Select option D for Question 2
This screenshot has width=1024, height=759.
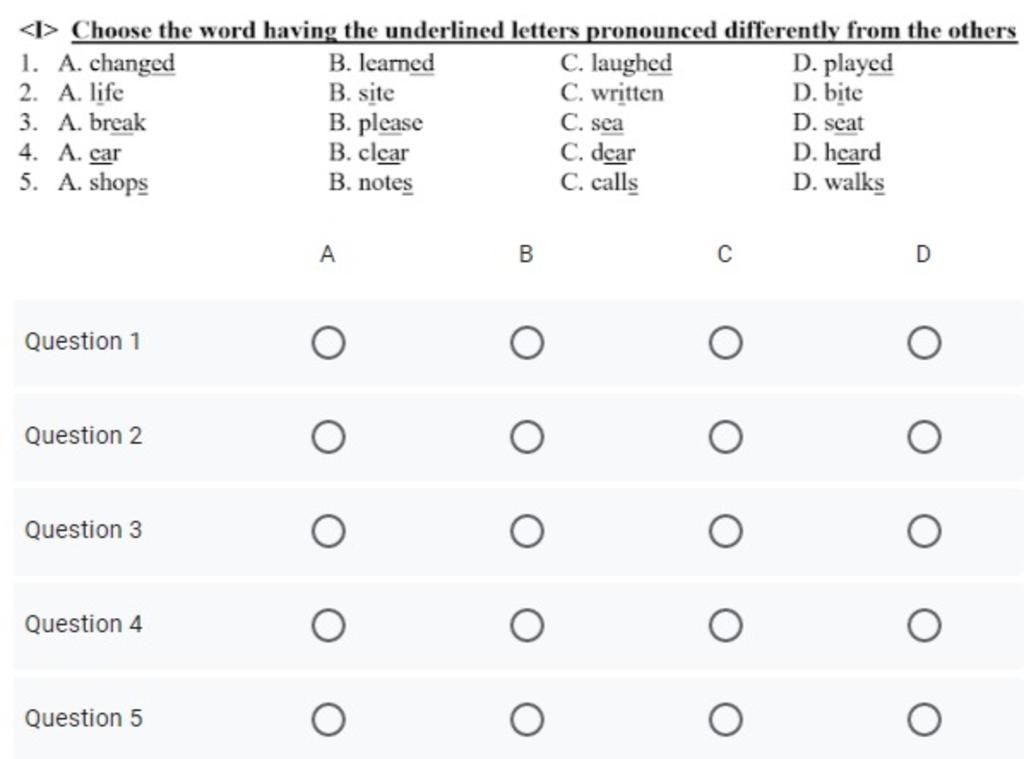923,437
